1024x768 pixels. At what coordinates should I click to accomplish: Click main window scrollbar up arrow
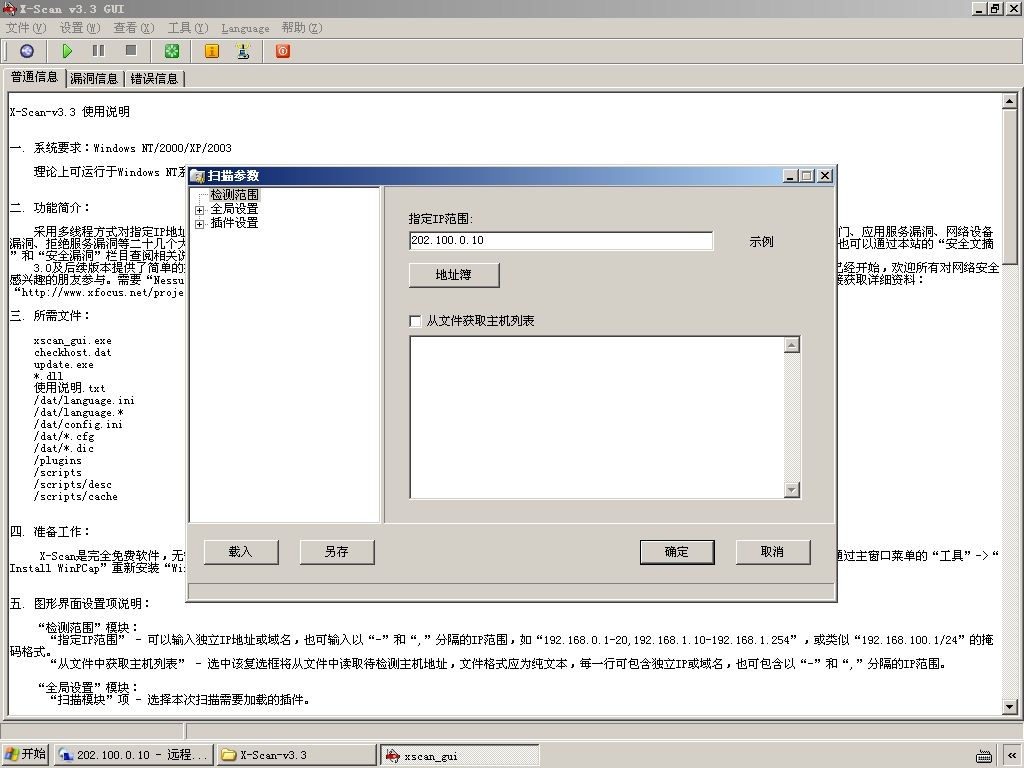pos(1010,101)
